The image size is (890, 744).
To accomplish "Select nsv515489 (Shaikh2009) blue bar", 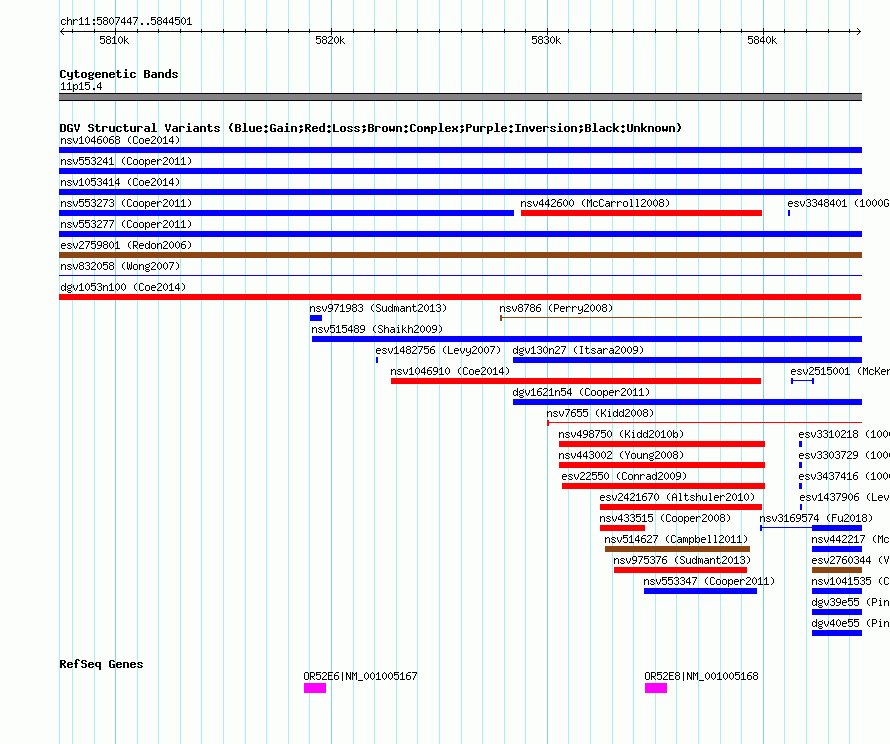I will click(587, 339).
